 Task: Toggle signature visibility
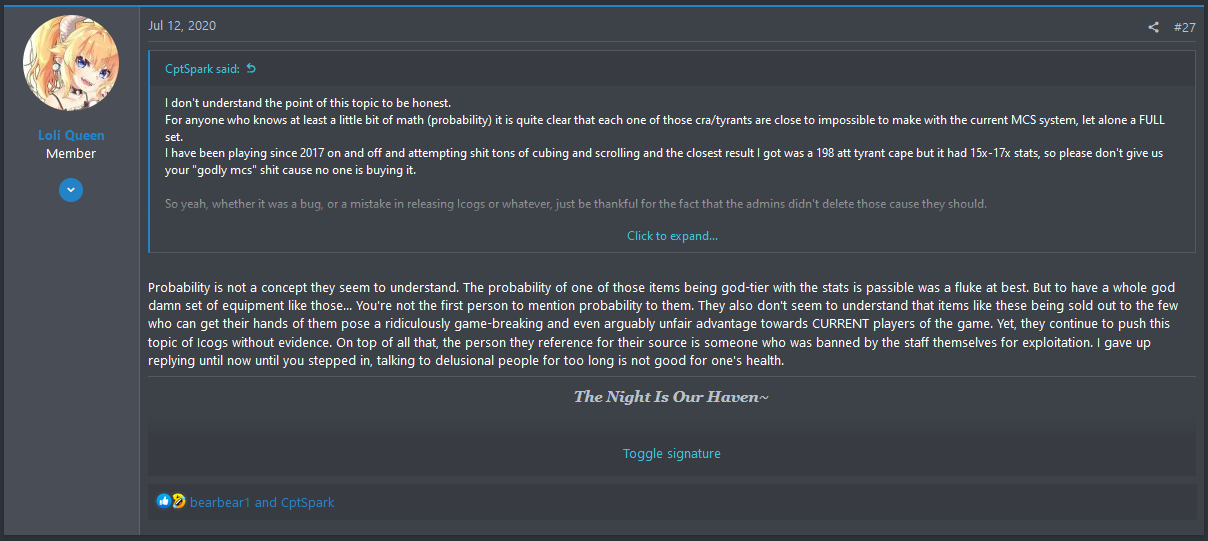[x=672, y=453]
